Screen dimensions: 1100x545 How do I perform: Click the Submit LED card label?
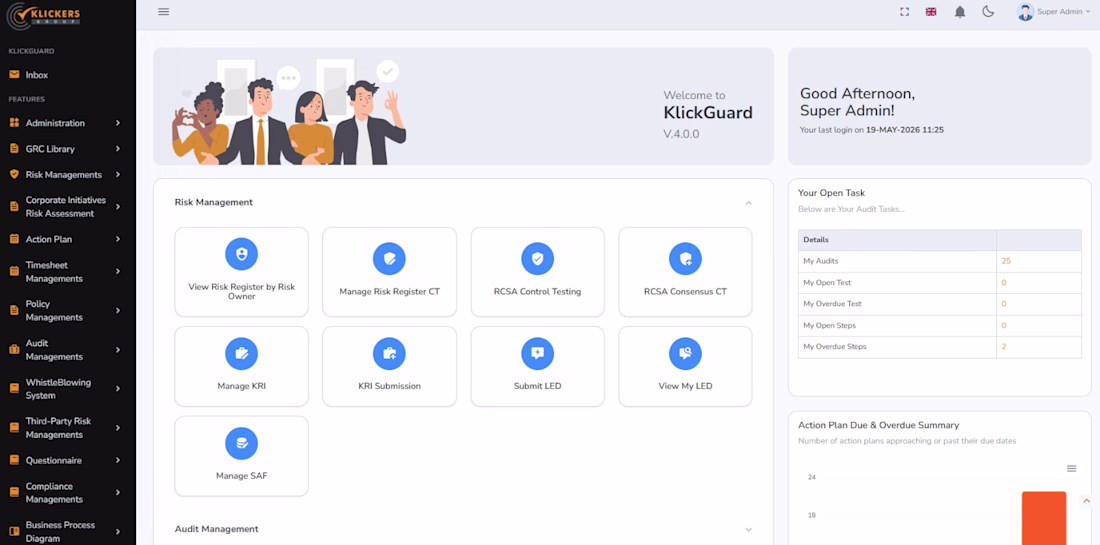click(537, 386)
